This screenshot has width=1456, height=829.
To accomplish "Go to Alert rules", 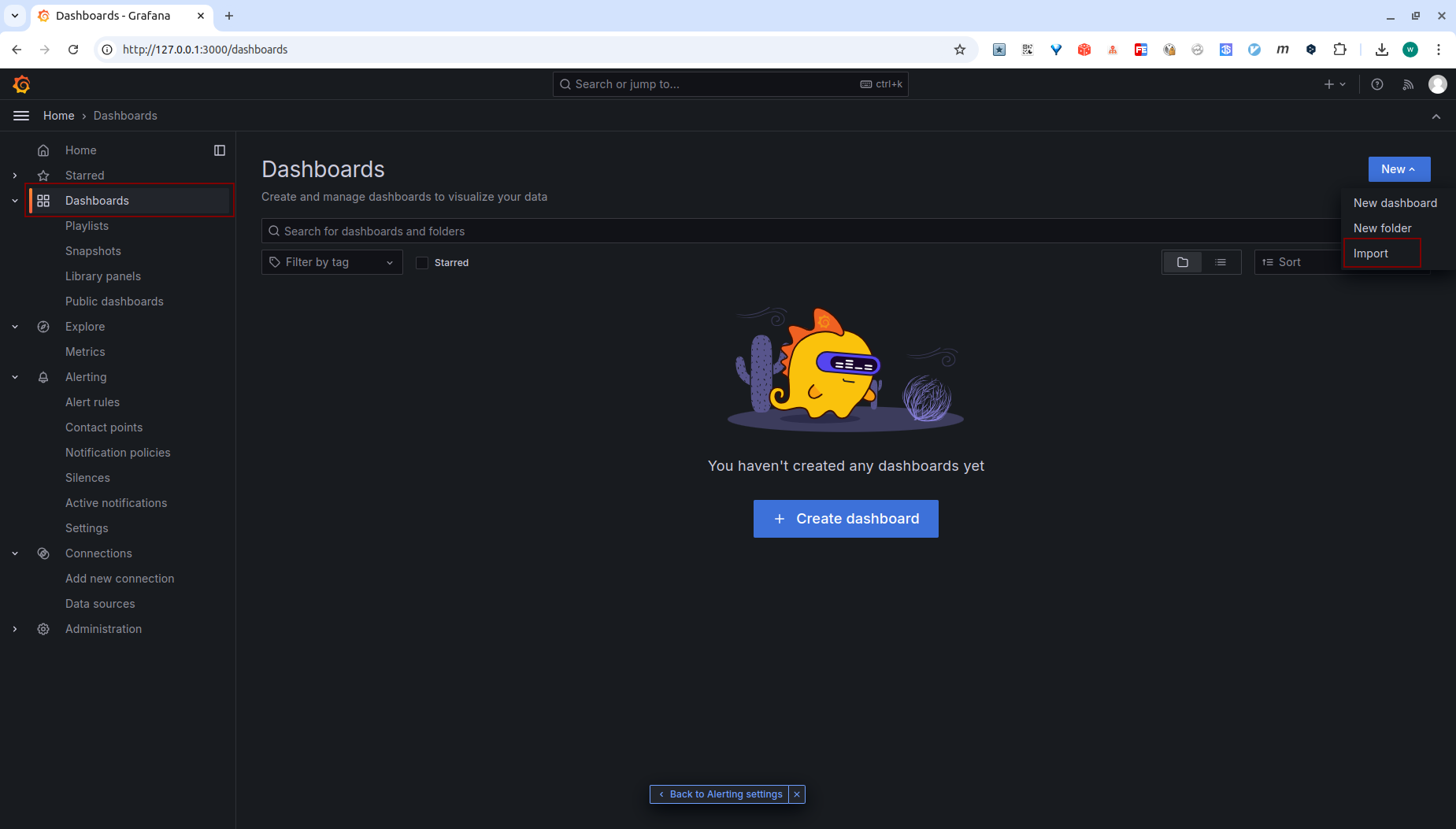I will point(92,402).
